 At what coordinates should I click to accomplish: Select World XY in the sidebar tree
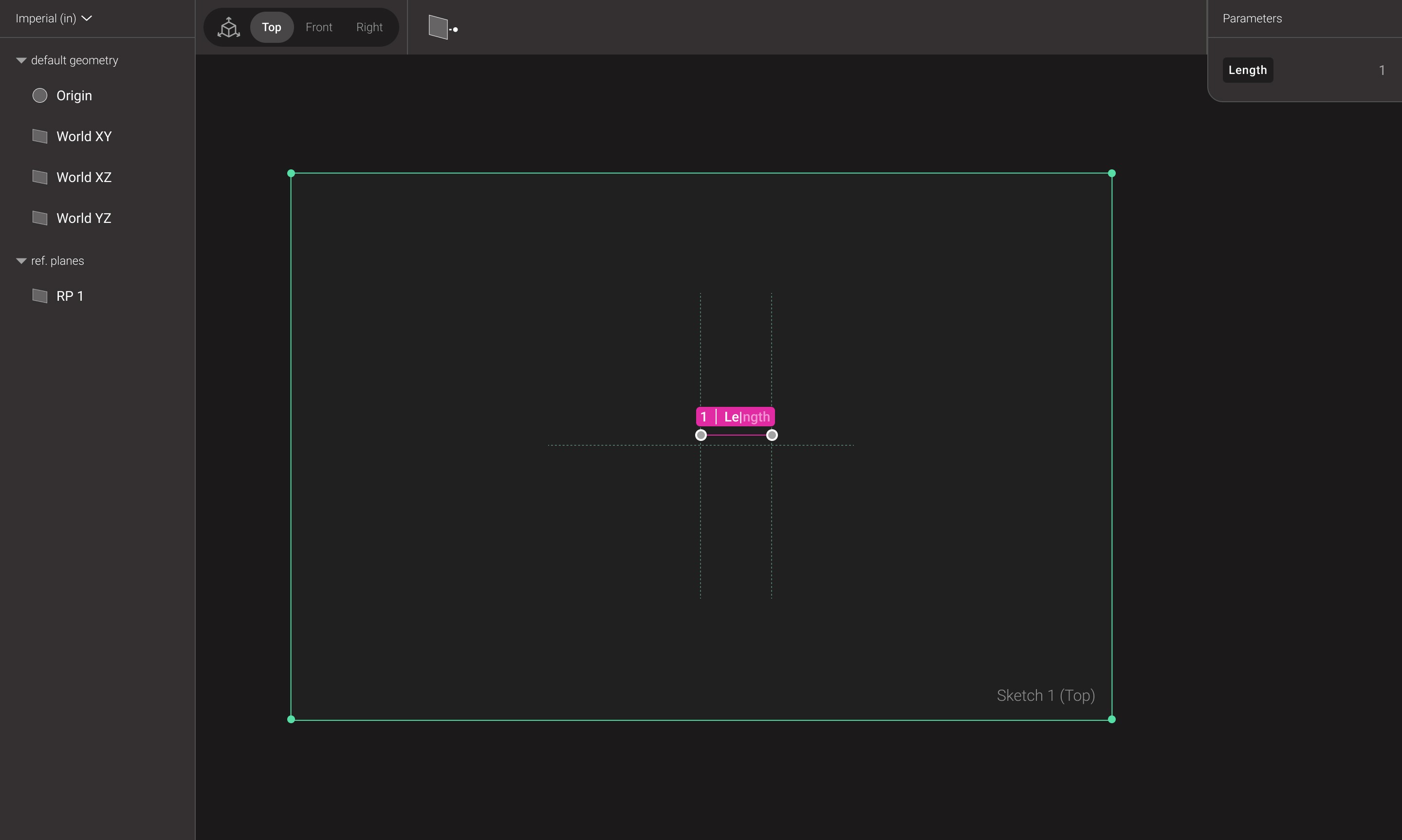pyautogui.click(x=83, y=136)
